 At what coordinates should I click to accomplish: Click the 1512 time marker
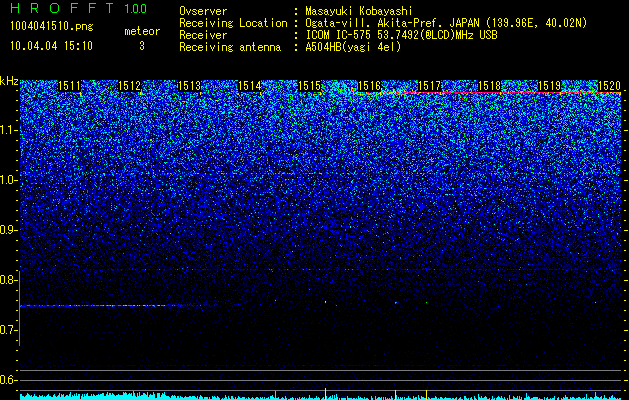pyautogui.click(x=130, y=86)
